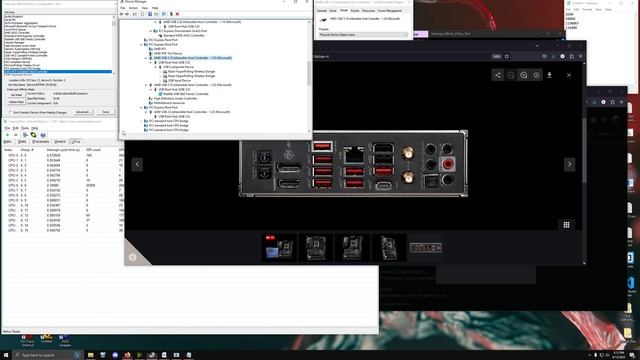640x360 pixels.
Task: Open the Stats tab in LatencyMon
Action: tap(22, 142)
